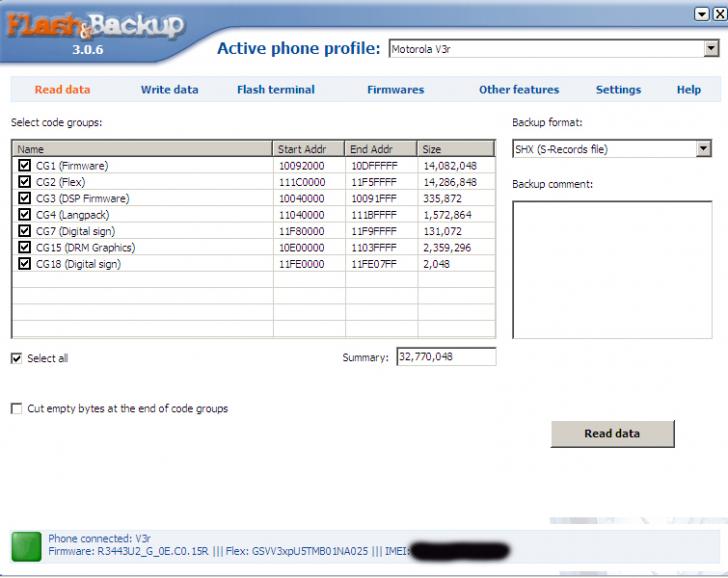Toggle CG15 (DRM Graphics) checkbox
The width and height of the screenshot is (728, 578).
point(25,247)
